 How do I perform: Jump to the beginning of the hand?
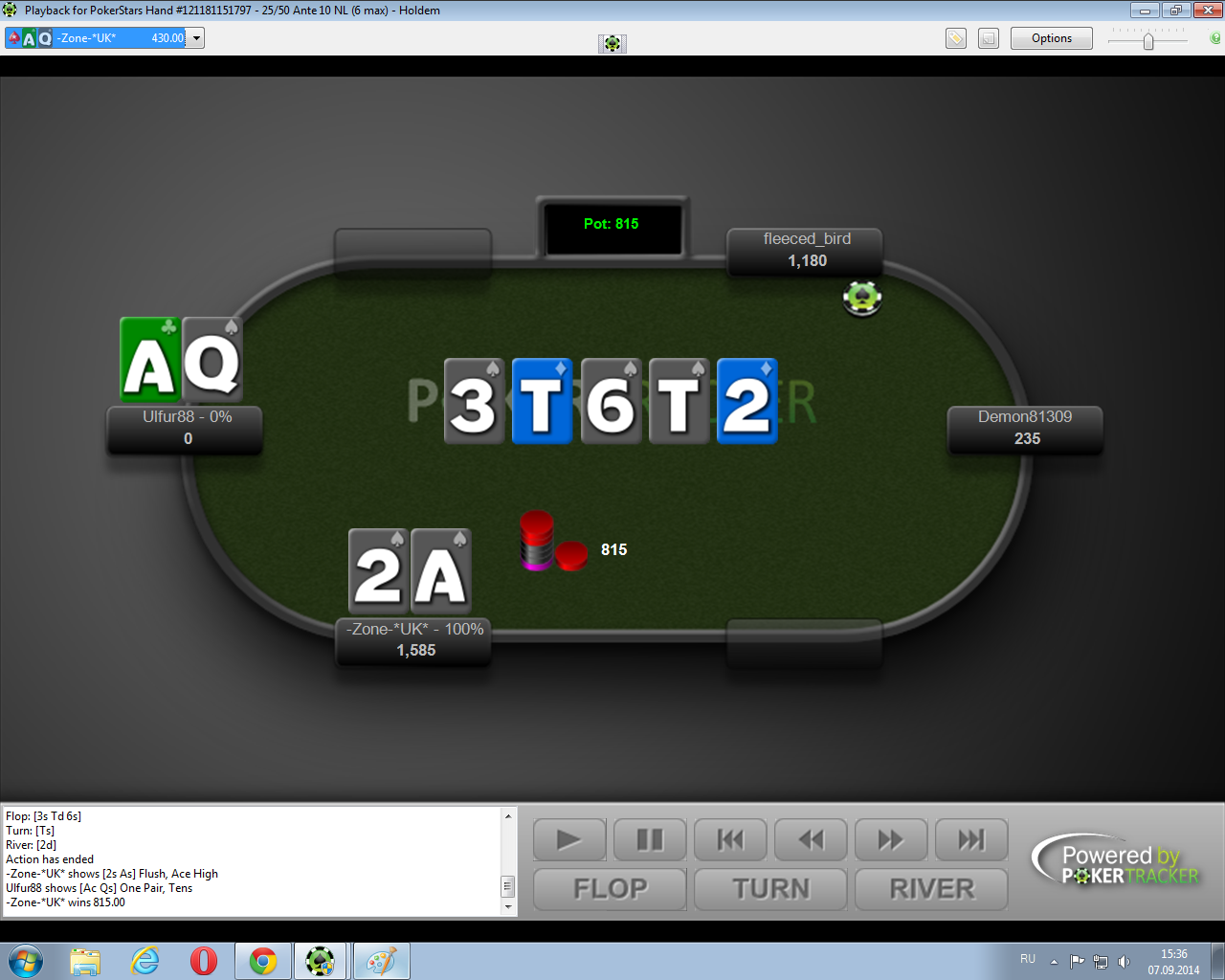(730, 840)
